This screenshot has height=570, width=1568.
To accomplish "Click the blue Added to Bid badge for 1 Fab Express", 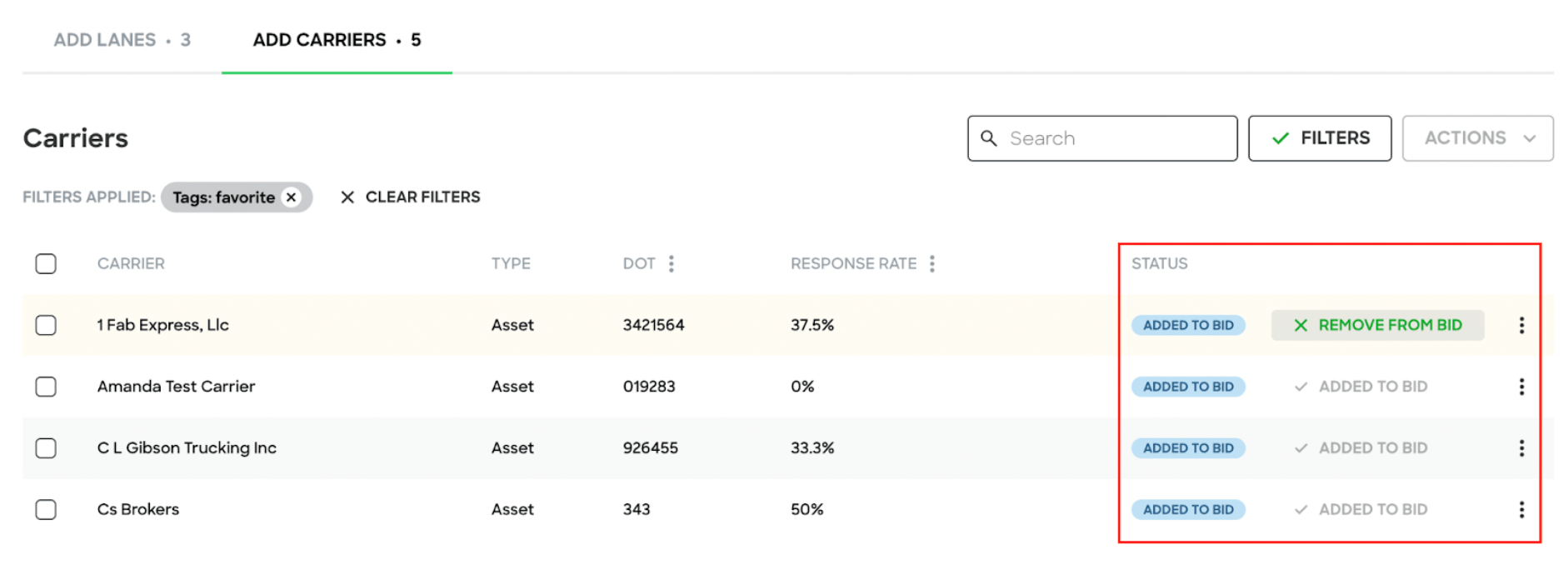I will coord(1188,325).
